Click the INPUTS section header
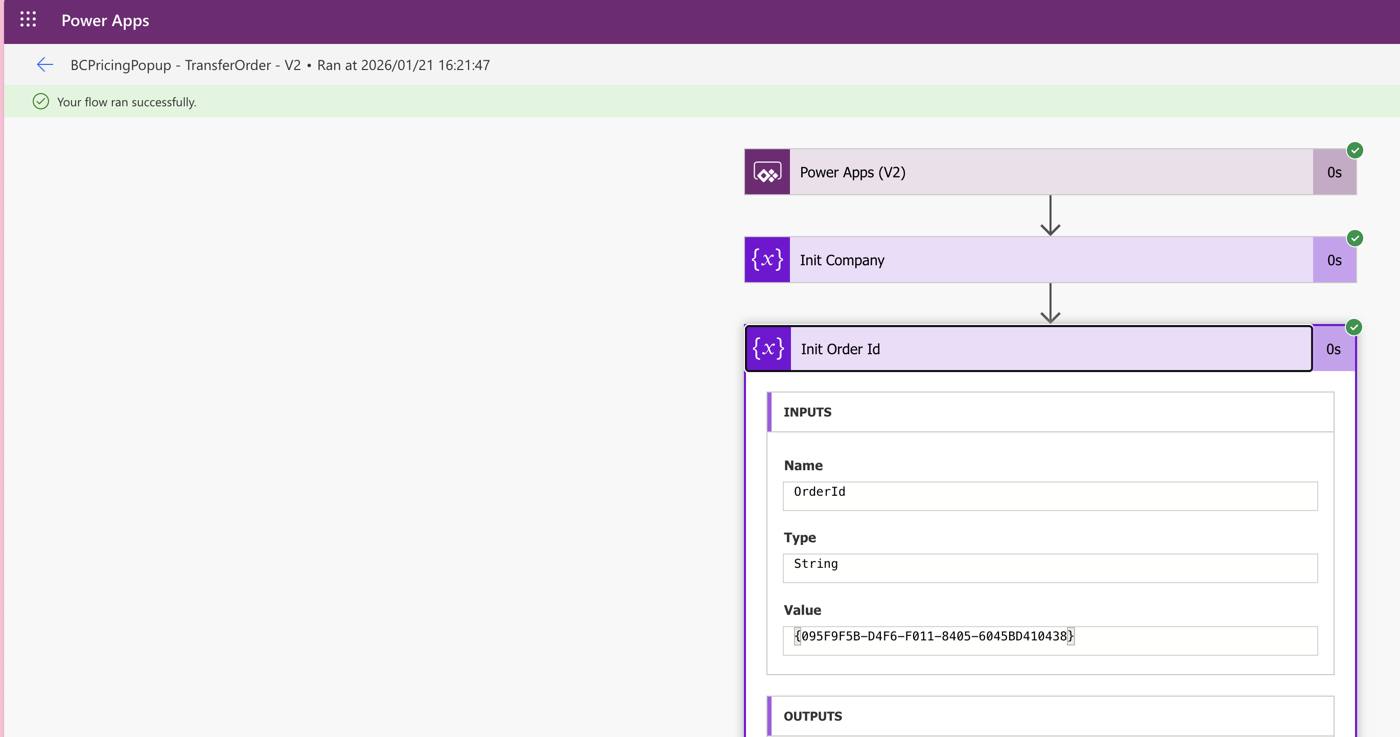The width and height of the screenshot is (1400, 737). pyautogui.click(x=1050, y=412)
